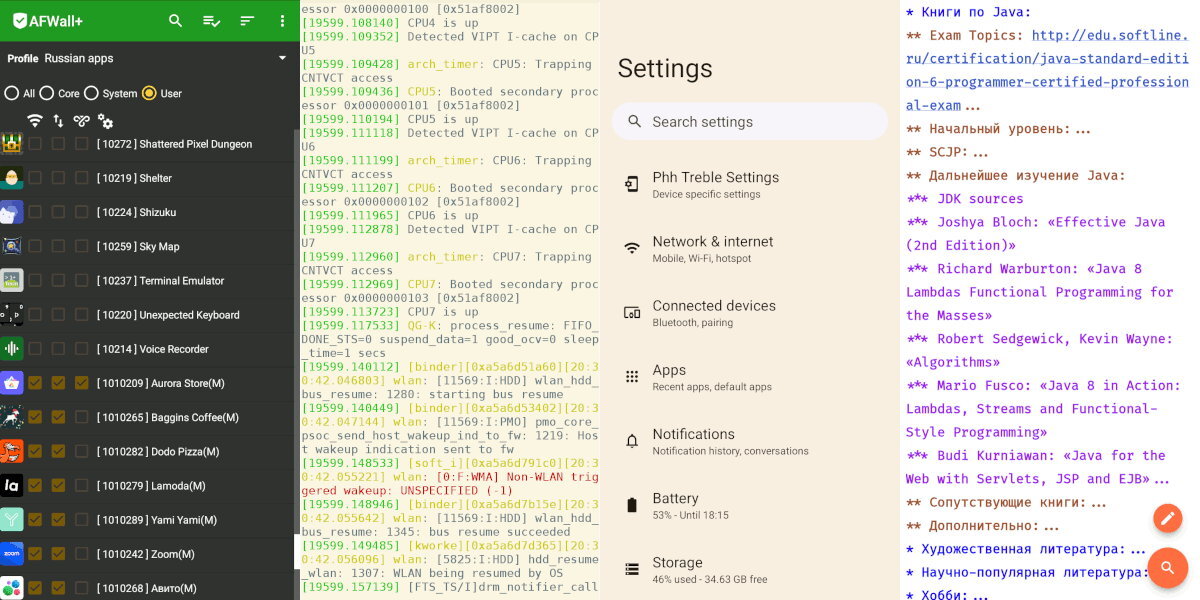Click the Dodo Pizza app icon
The height and width of the screenshot is (600, 1200).
11,452
